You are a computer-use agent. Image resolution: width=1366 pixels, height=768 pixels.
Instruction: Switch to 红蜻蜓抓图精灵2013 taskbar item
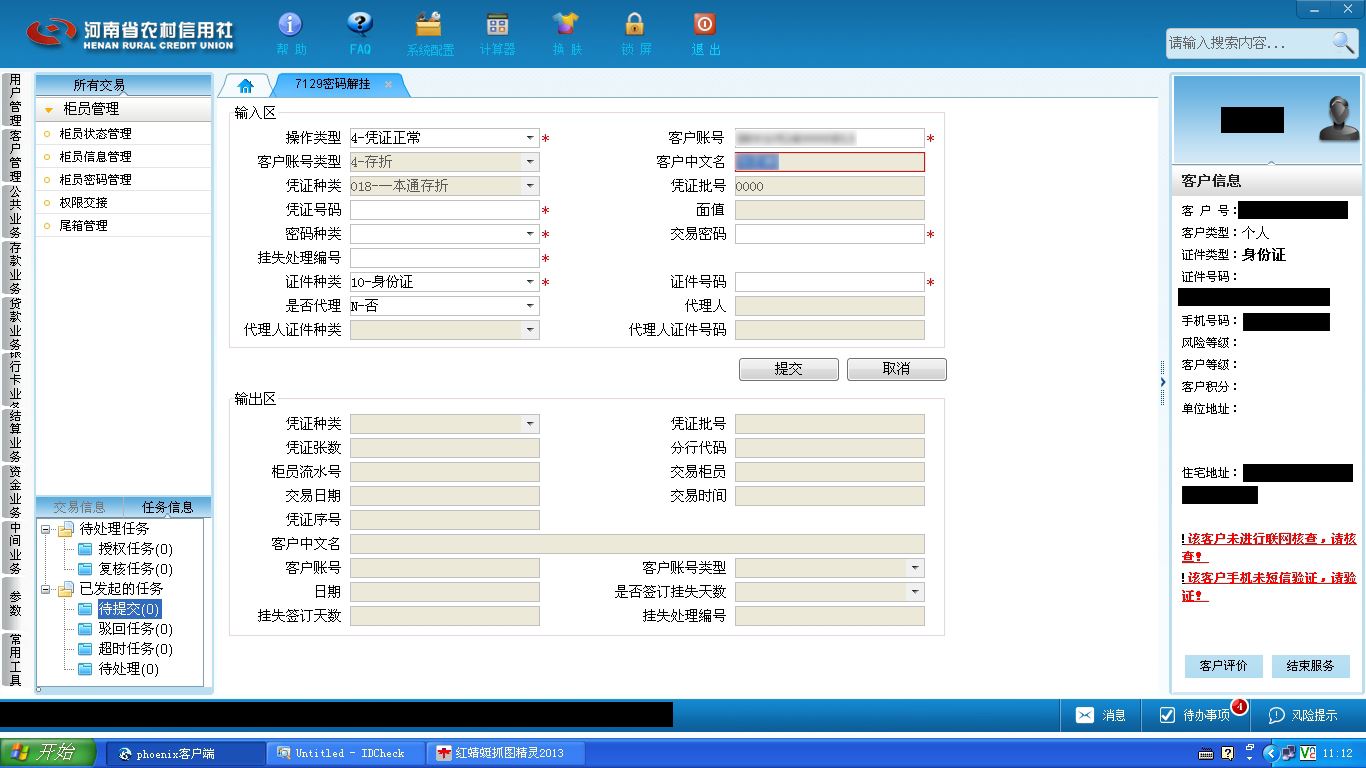point(506,753)
